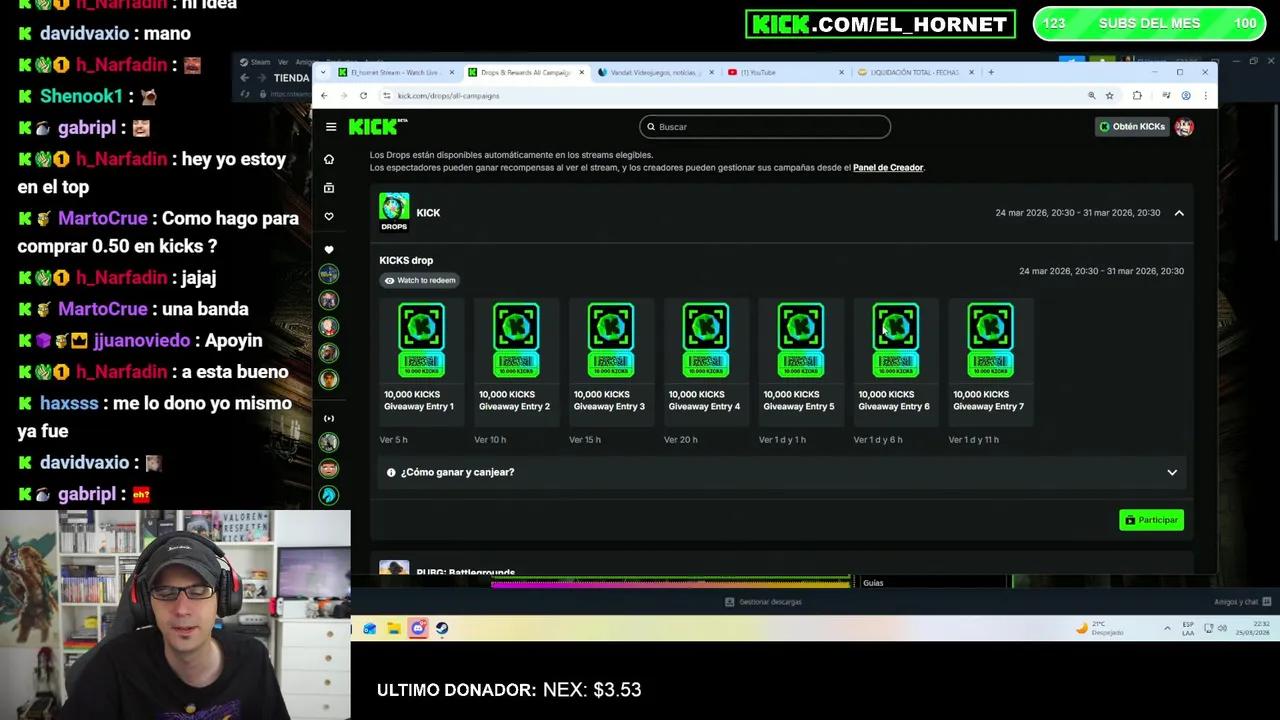This screenshot has width=1280, height=720.
Task: Open the Chrome three-dot menu
Action: (x=1205, y=96)
